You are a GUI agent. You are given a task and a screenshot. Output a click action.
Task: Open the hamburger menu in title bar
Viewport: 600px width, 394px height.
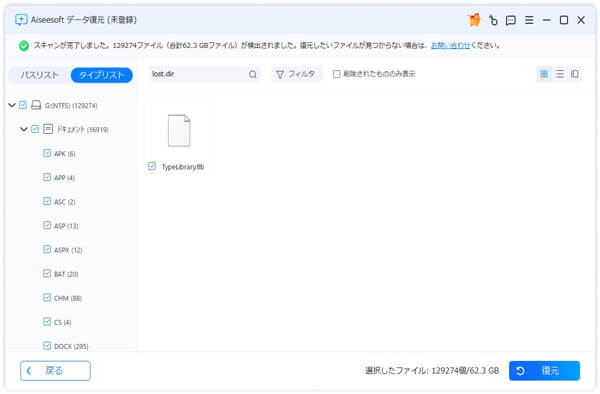tap(529, 20)
